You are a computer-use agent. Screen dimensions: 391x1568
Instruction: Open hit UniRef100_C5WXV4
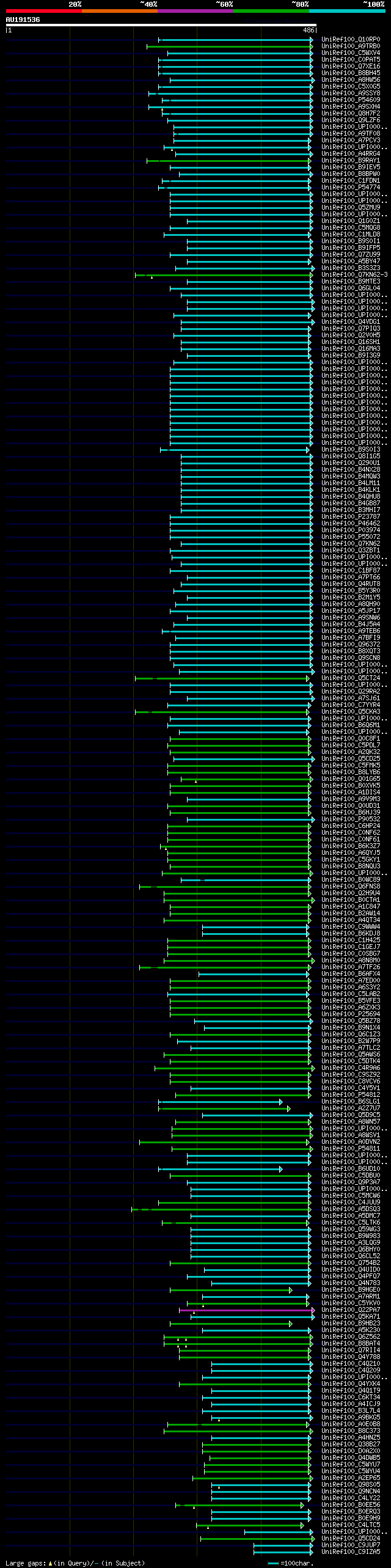click(351, 53)
